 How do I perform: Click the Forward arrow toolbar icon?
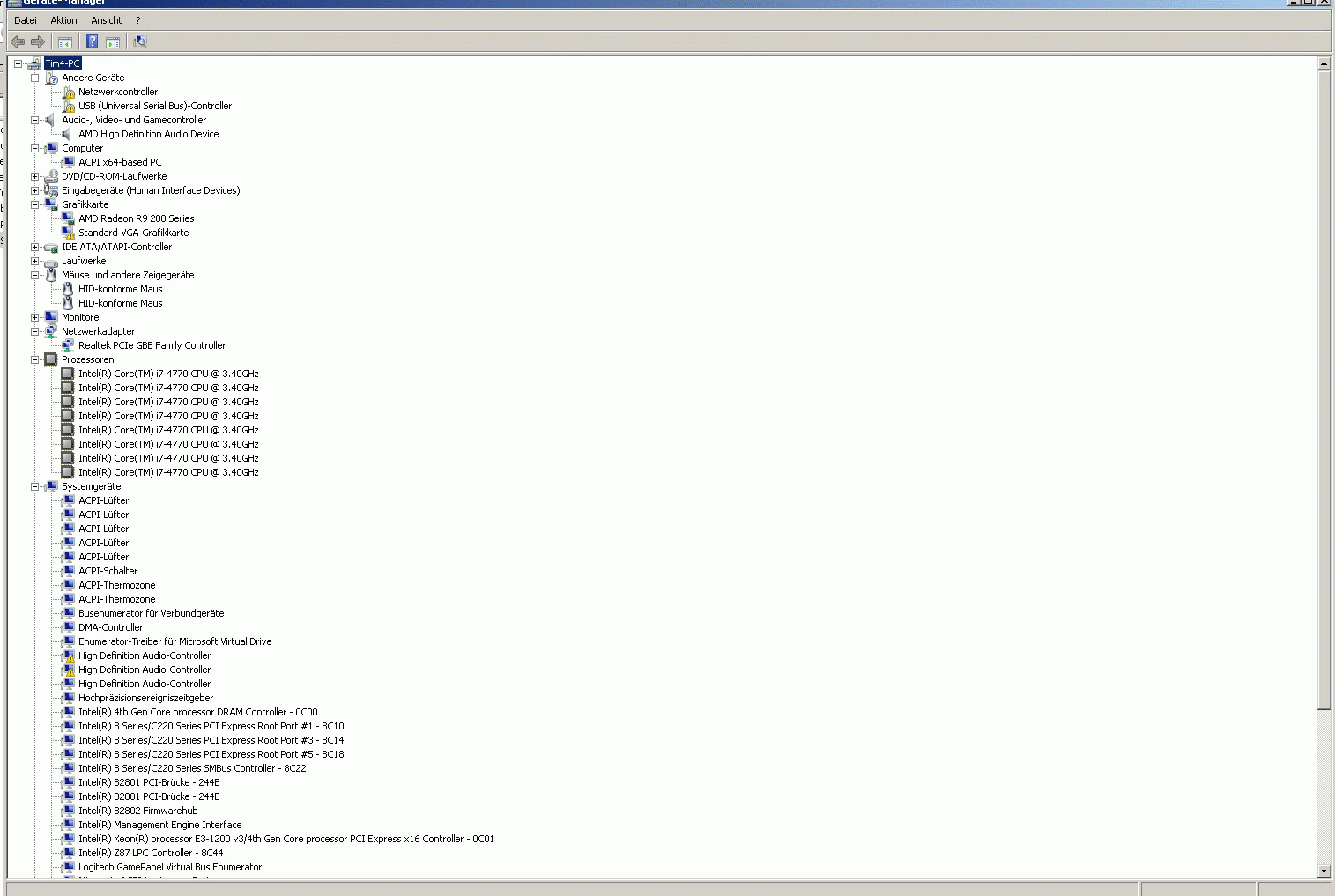[x=38, y=41]
